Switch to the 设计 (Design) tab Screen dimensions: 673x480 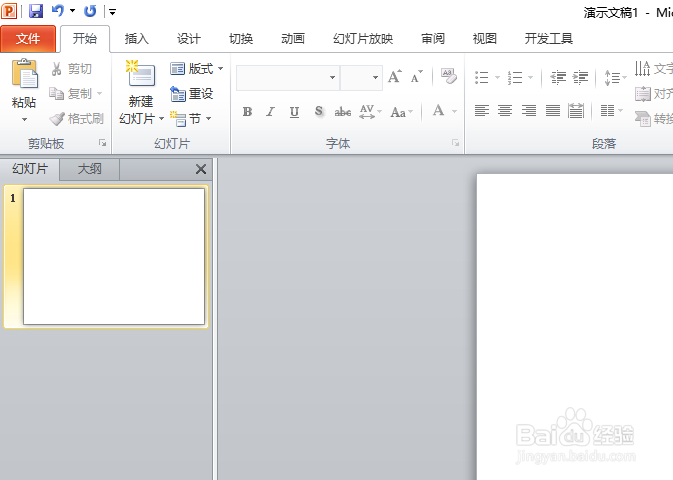point(189,39)
